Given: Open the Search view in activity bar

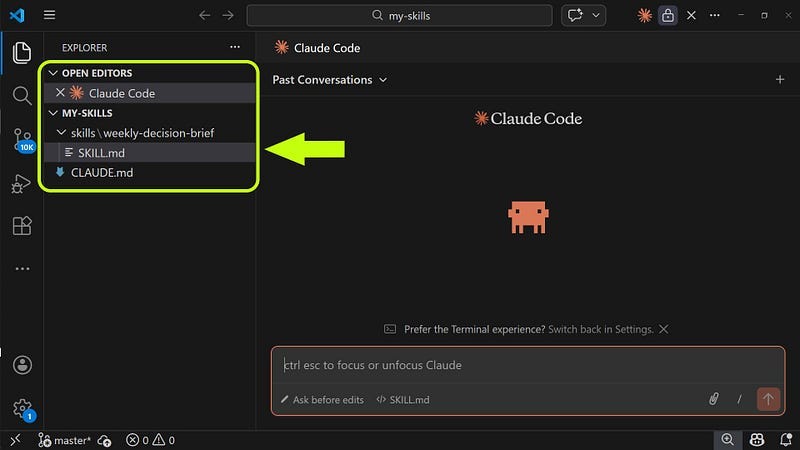Looking at the screenshot, I should (x=21, y=95).
